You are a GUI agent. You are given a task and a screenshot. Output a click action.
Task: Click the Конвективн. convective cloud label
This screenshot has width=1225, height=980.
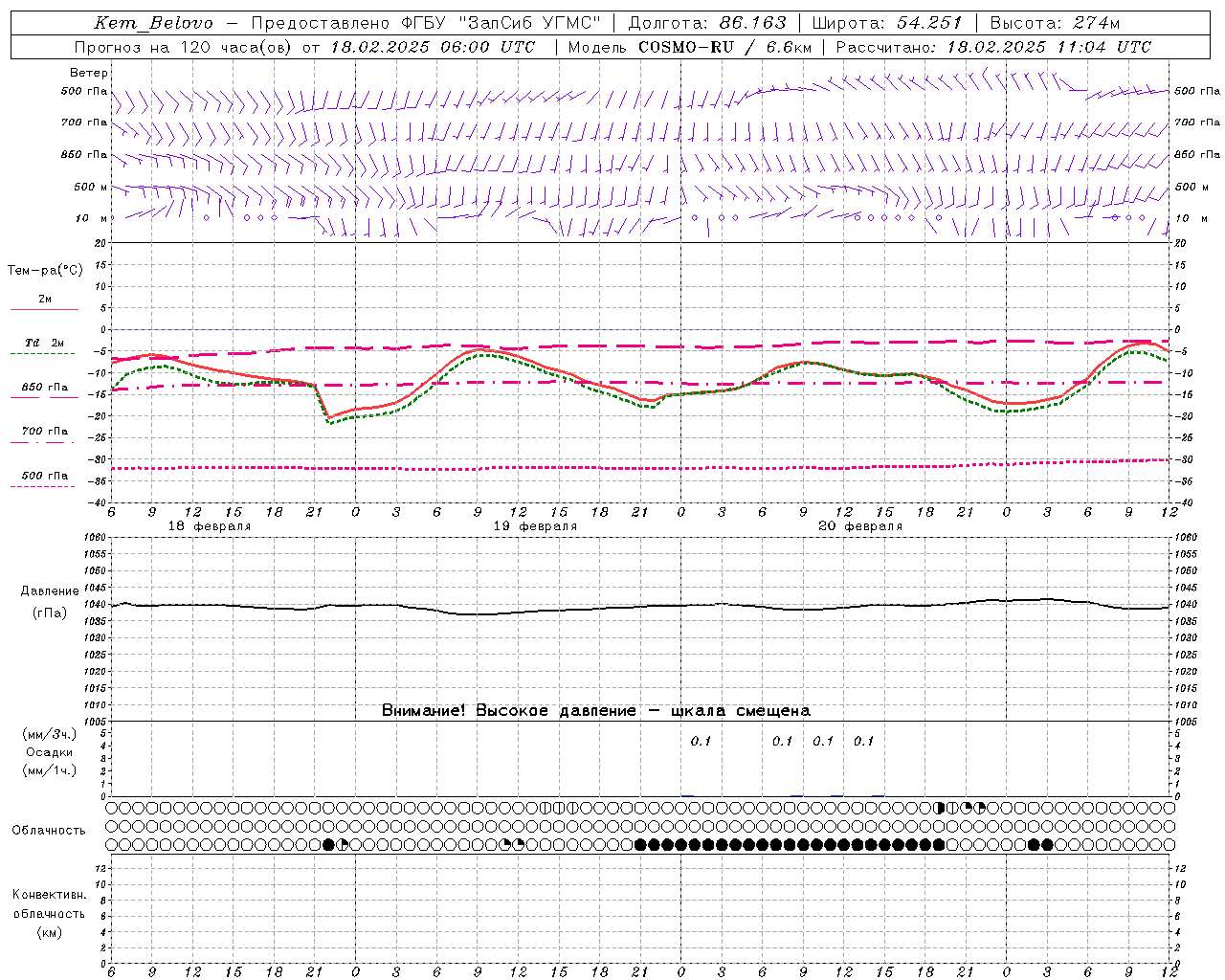50,895
